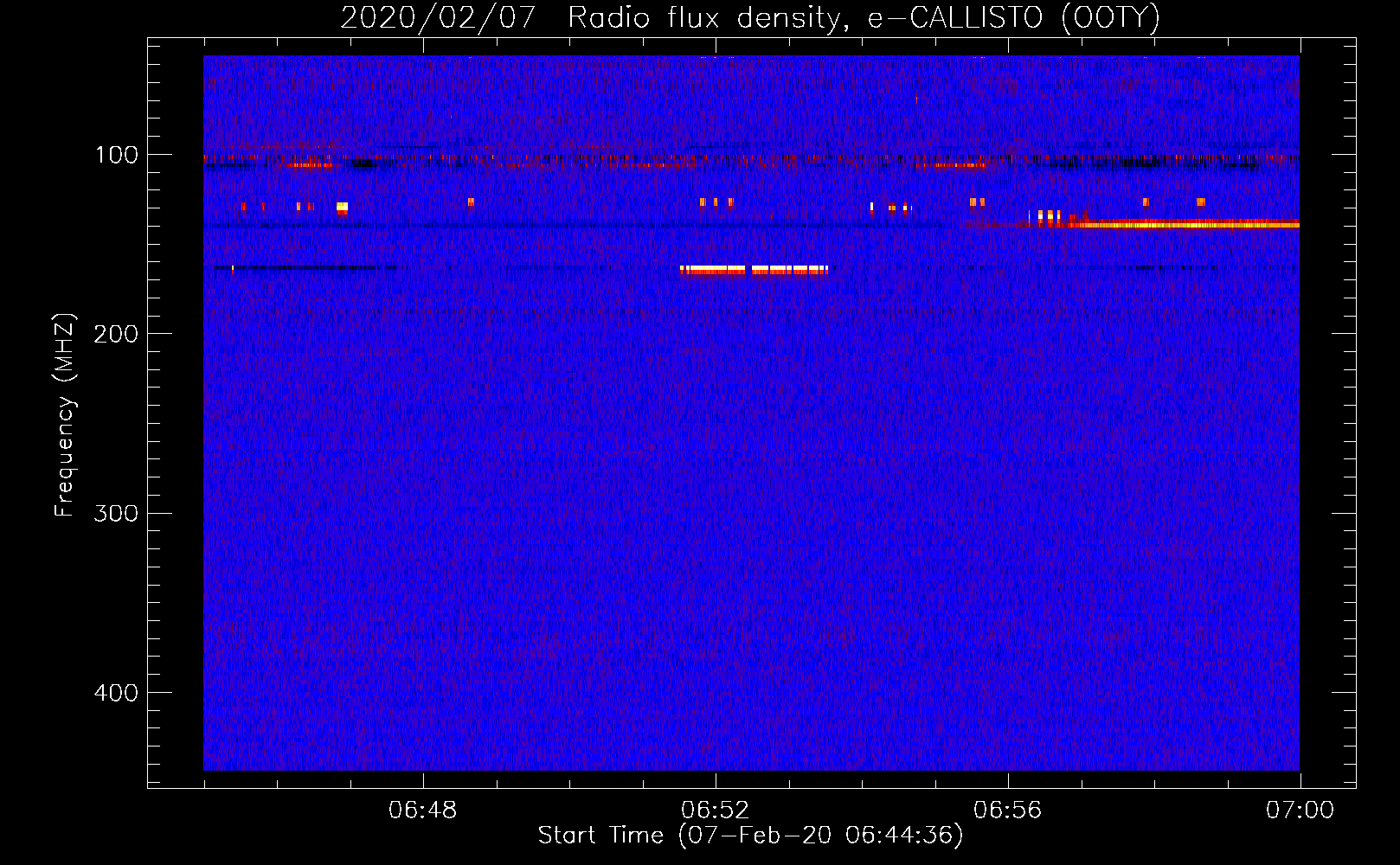Click the plot title '2020/02/07 Radio flux density'

point(750,18)
